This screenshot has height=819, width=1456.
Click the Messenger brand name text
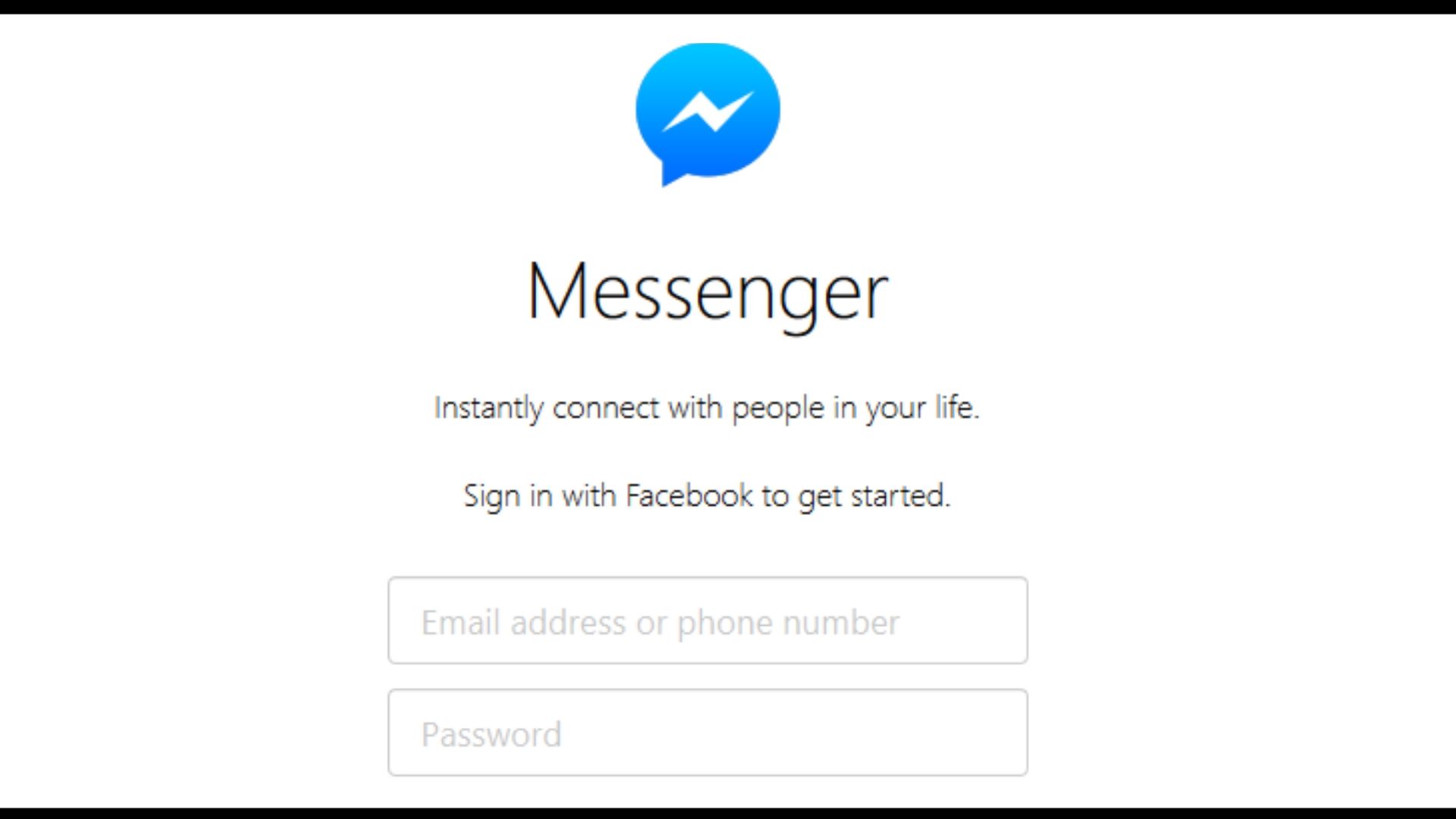[706, 289]
